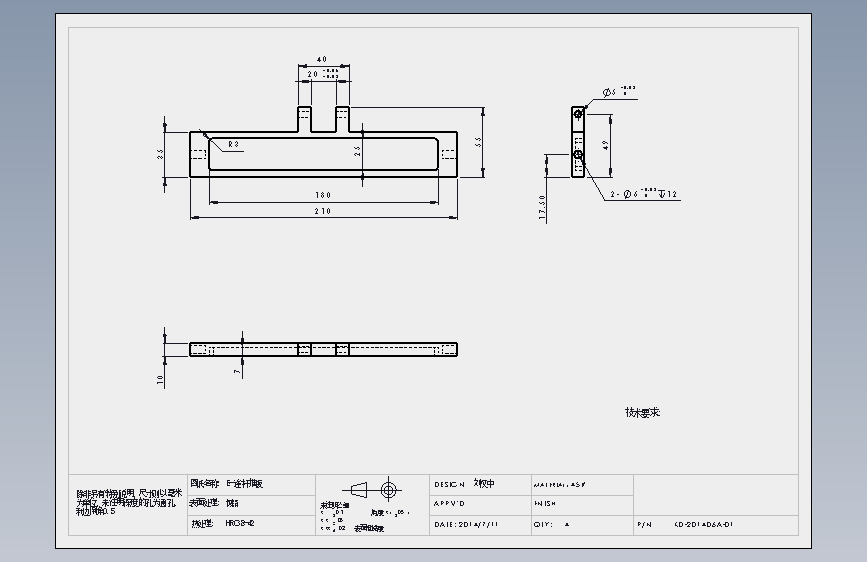This screenshot has height=562, width=867.
Task: Click the DESIGN field in title block
Action: pos(480,484)
